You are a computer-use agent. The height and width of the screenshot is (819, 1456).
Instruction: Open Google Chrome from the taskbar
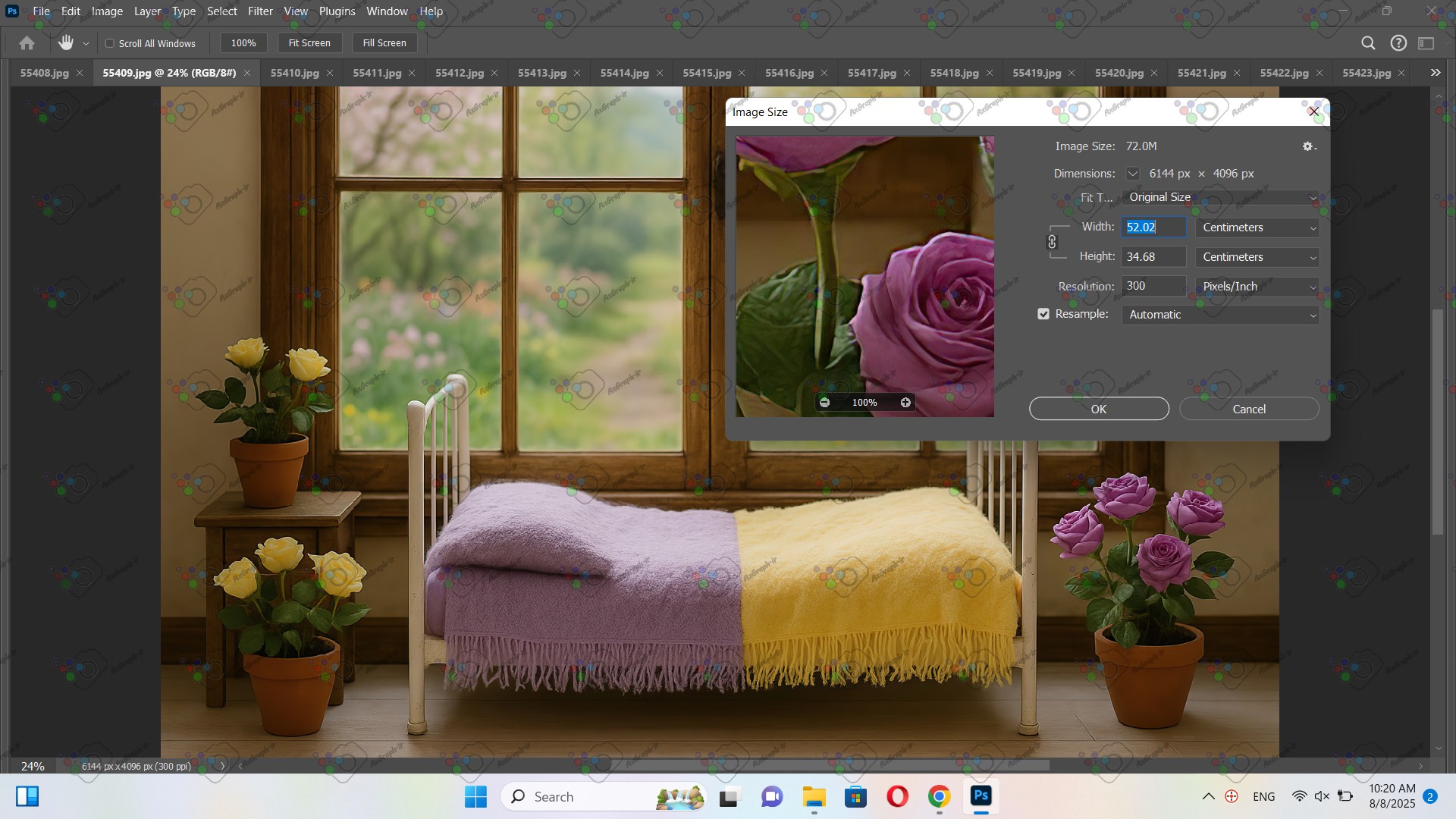point(939,796)
